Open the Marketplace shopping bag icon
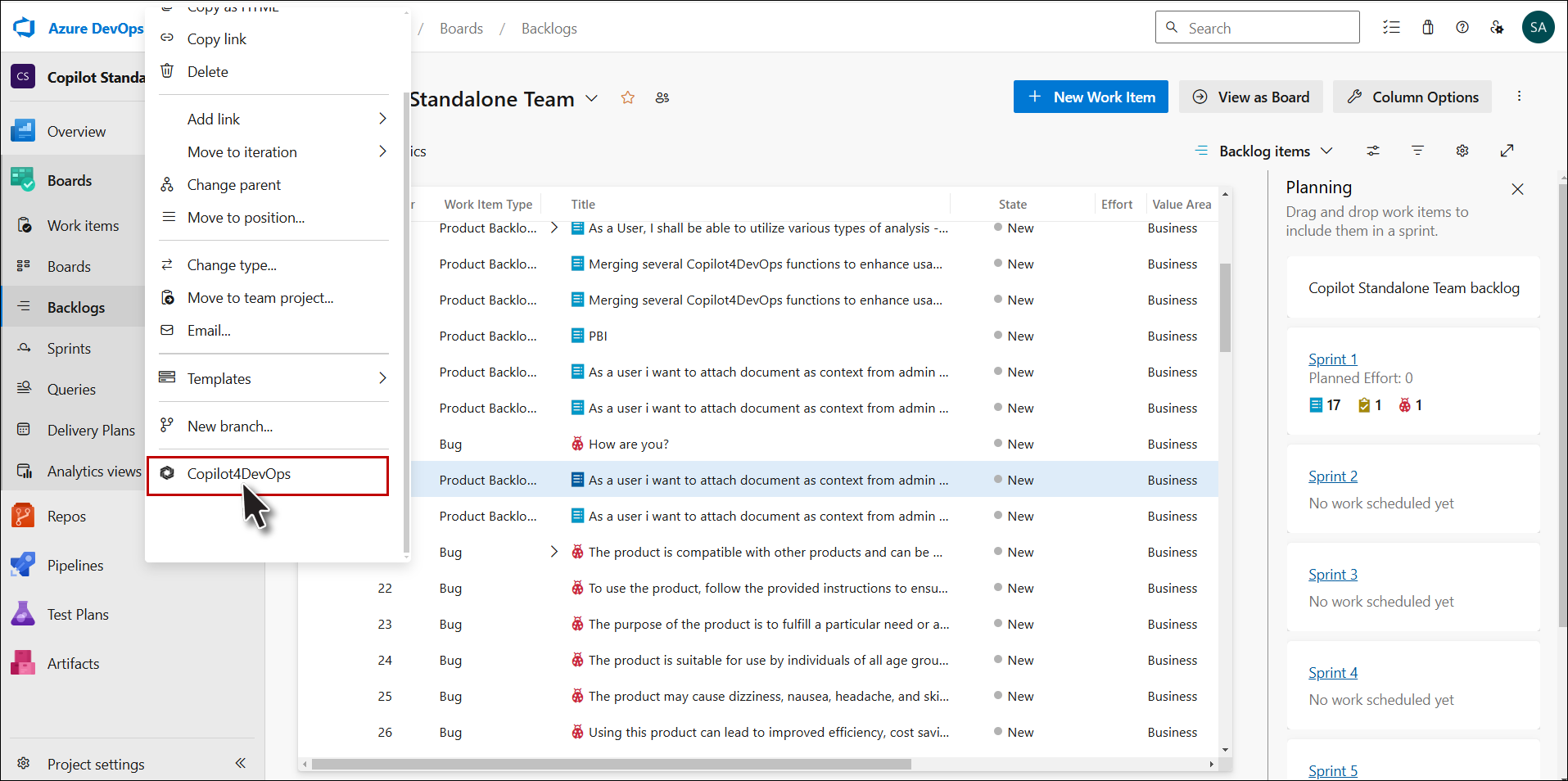The width and height of the screenshot is (1568, 781). pyautogui.click(x=1428, y=27)
